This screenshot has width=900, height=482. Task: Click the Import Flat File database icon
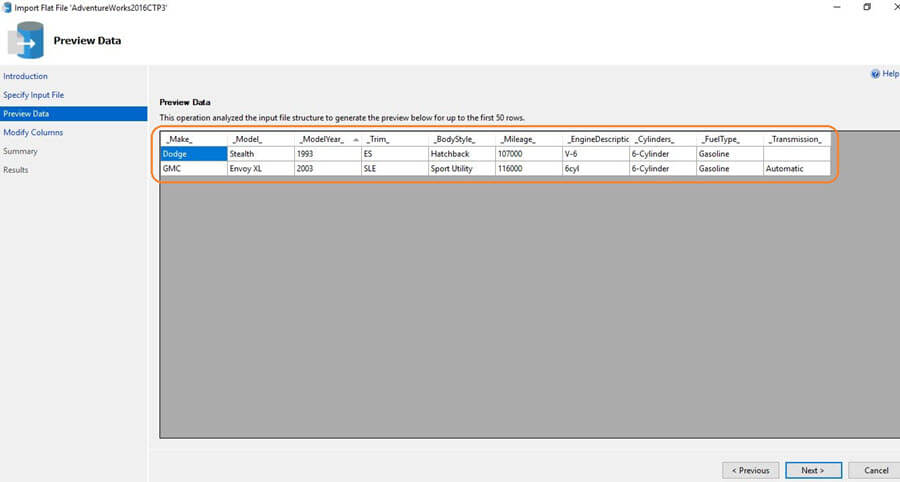pyautogui.click(x=26, y=40)
